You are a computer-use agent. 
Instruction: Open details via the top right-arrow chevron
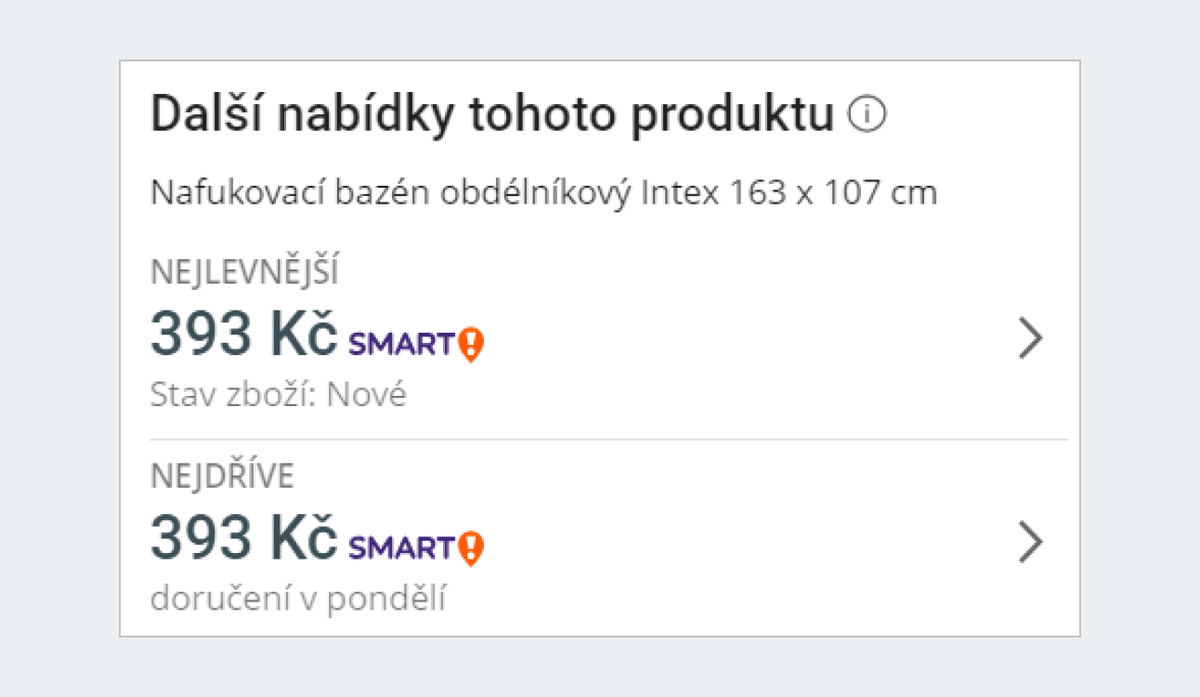pyautogui.click(x=1031, y=339)
